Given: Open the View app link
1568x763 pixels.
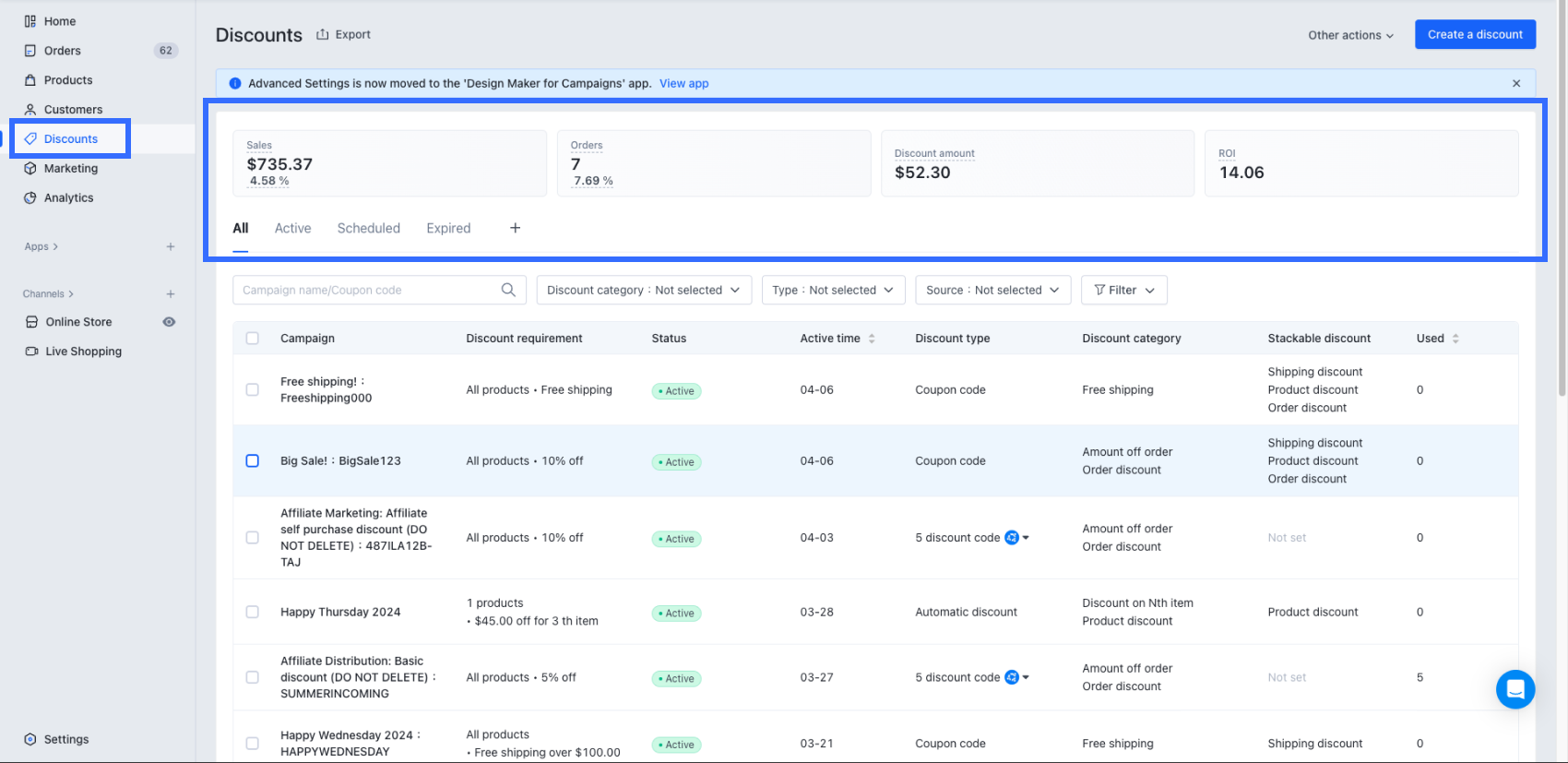Looking at the screenshot, I should pos(683,83).
